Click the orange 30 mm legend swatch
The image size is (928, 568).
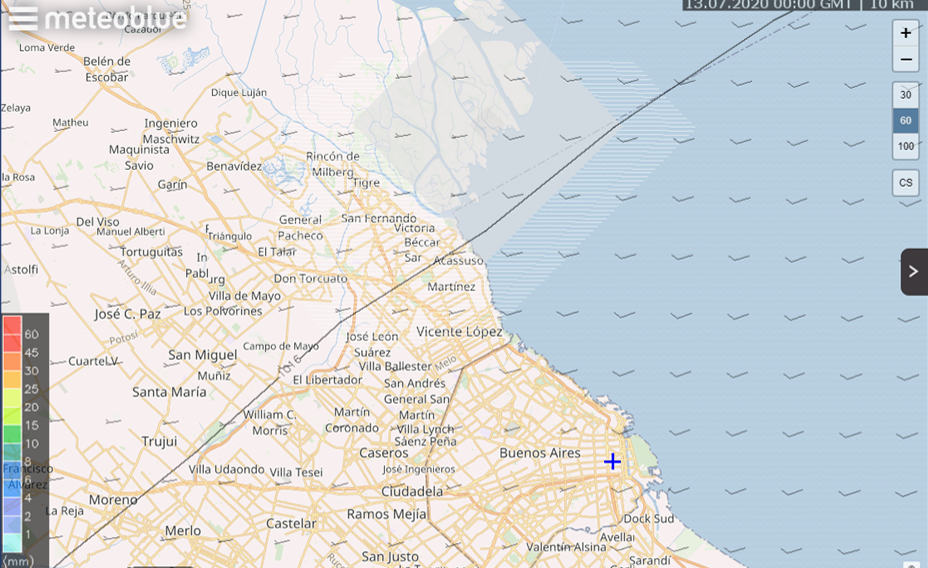pyautogui.click(x=13, y=371)
